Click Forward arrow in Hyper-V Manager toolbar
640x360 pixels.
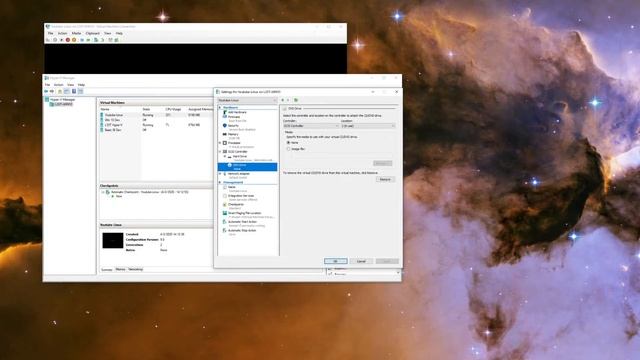(x=52, y=91)
